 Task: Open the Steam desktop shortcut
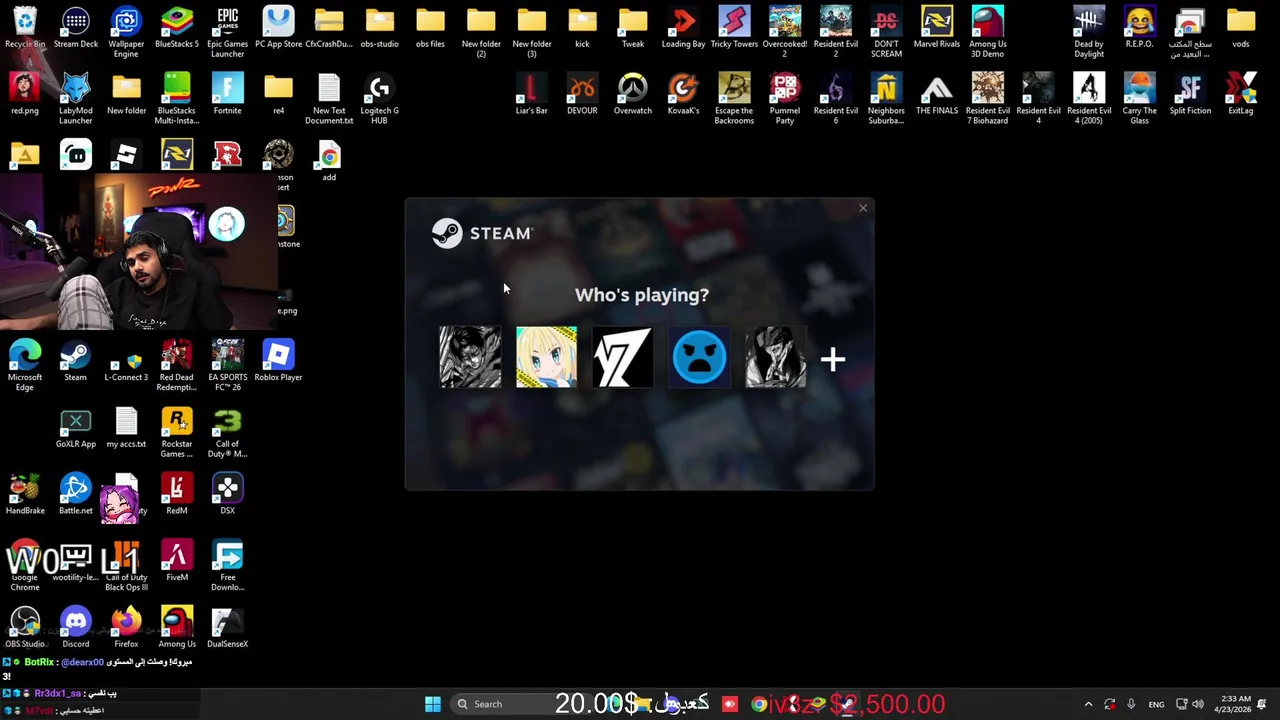(x=76, y=361)
